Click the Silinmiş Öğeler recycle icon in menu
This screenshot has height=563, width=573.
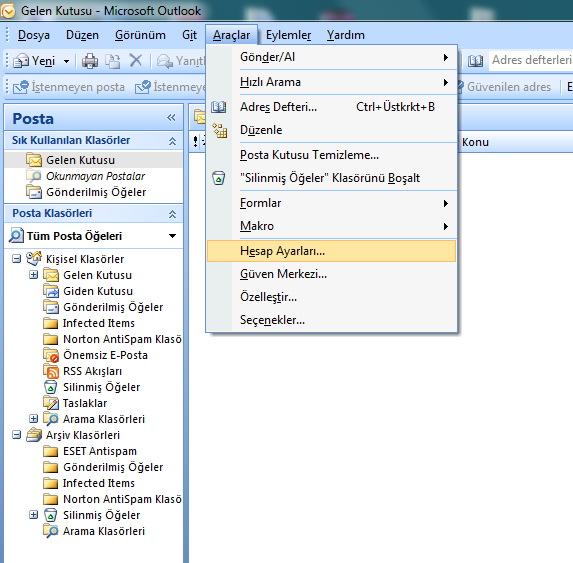(219, 178)
